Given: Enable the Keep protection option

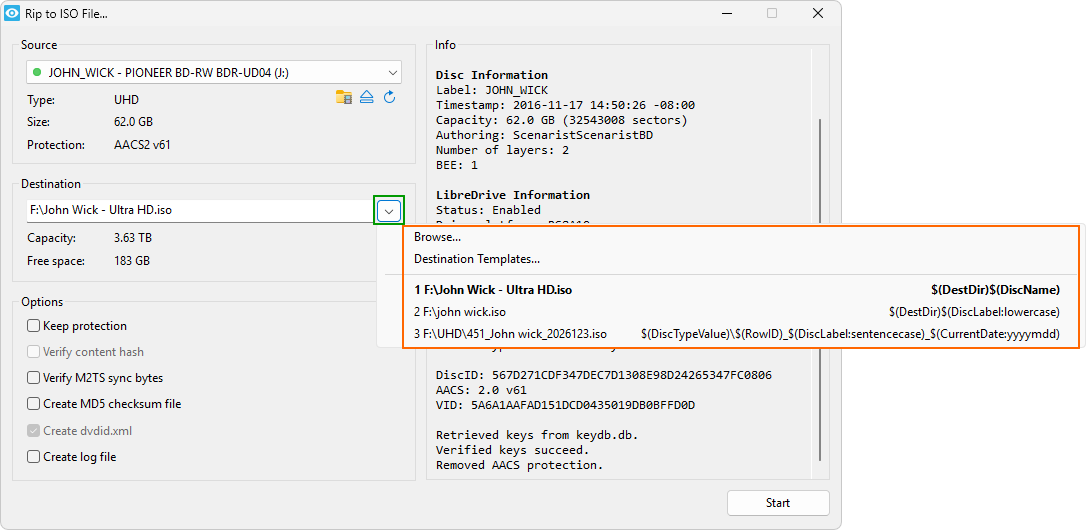Looking at the screenshot, I should (34, 326).
